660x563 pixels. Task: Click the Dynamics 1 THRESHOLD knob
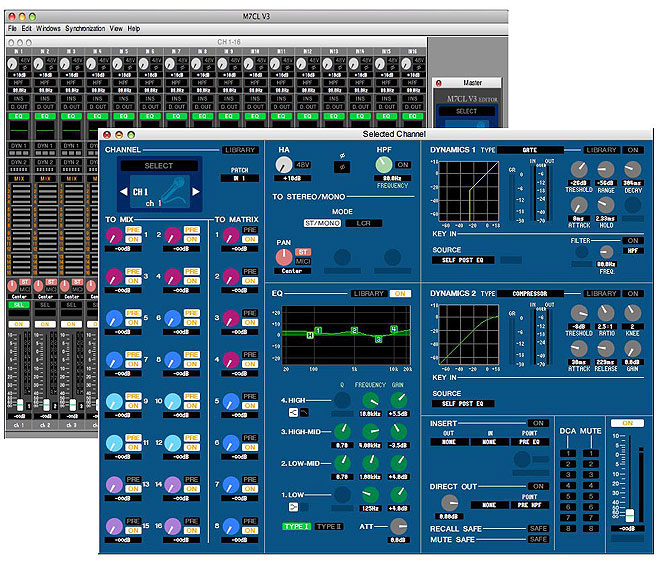click(579, 169)
